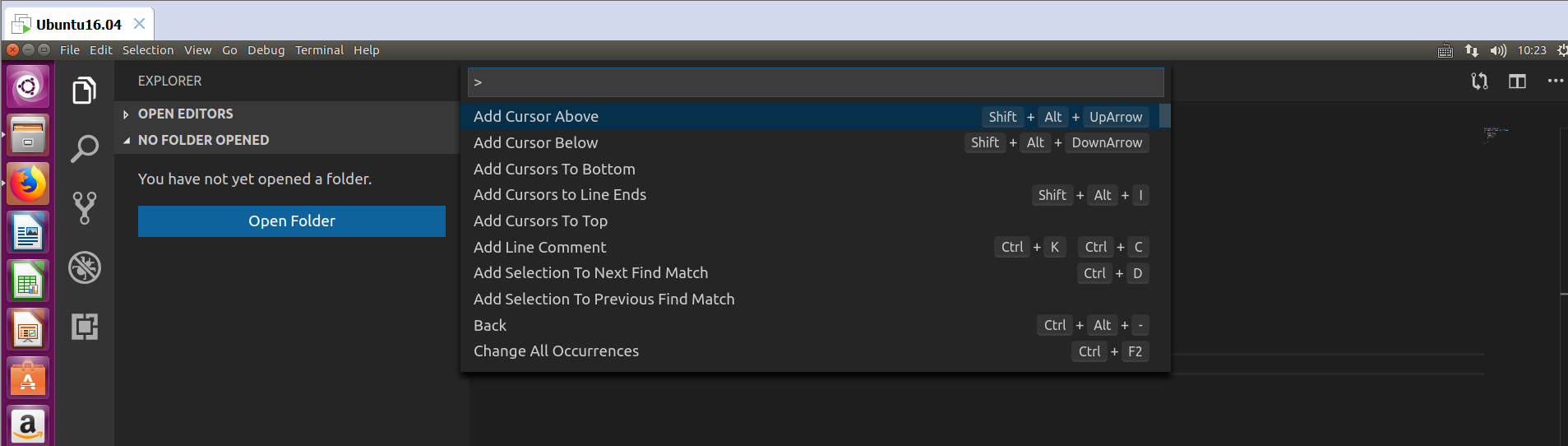Open the Selection menu
This screenshot has width=1568, height=446.
point(148,50)
